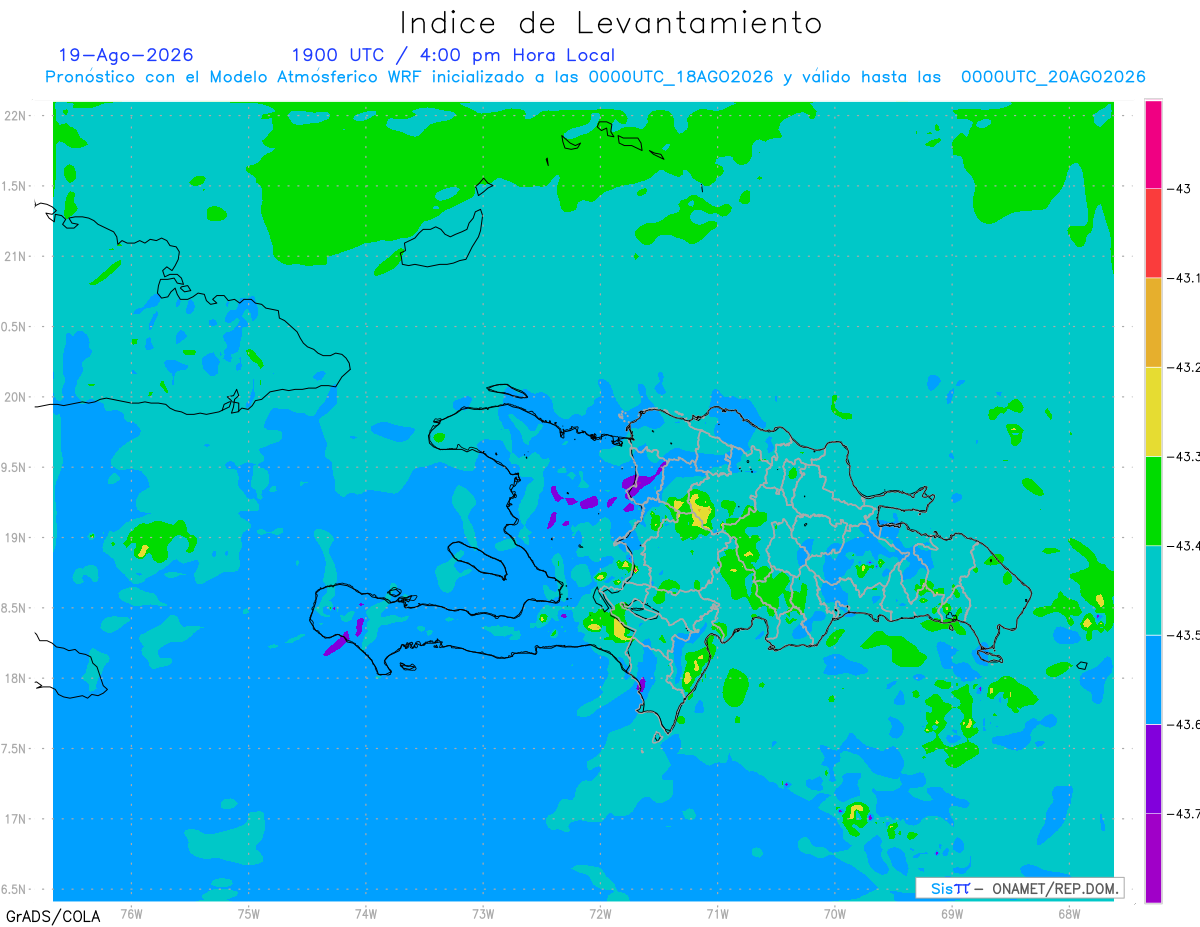Click the '-43.7' color scale label

pyautogui.click(x=1184, y=814)
